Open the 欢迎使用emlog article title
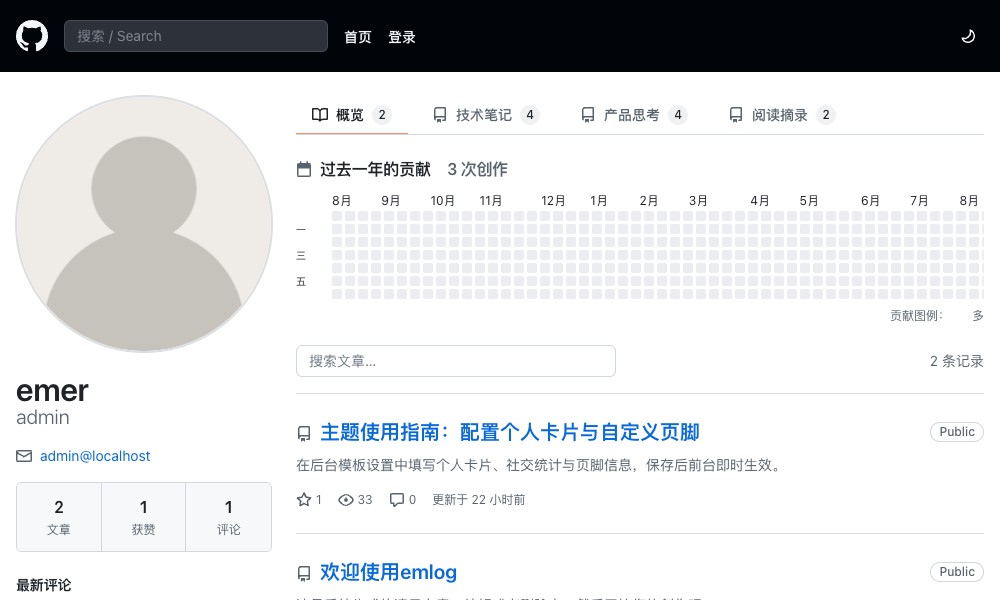The width and height of the screenshot is (1000, 600). coord(388,572)
